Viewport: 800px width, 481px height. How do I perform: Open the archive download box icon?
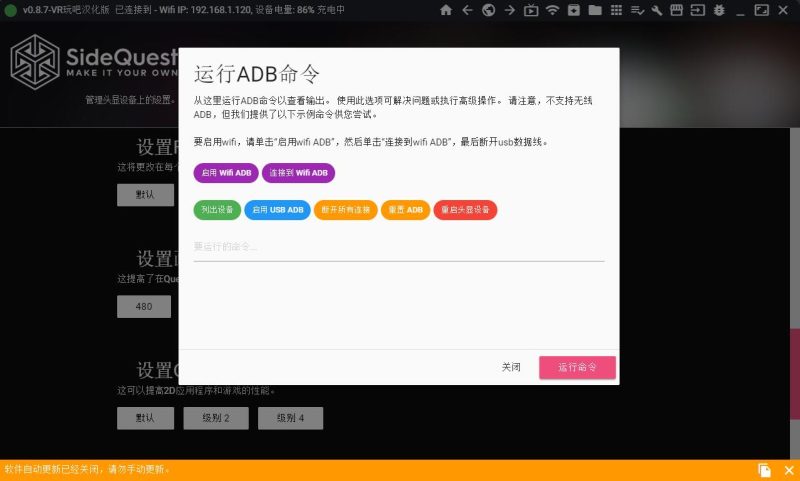pyautogui.click(x=573, y=10)
